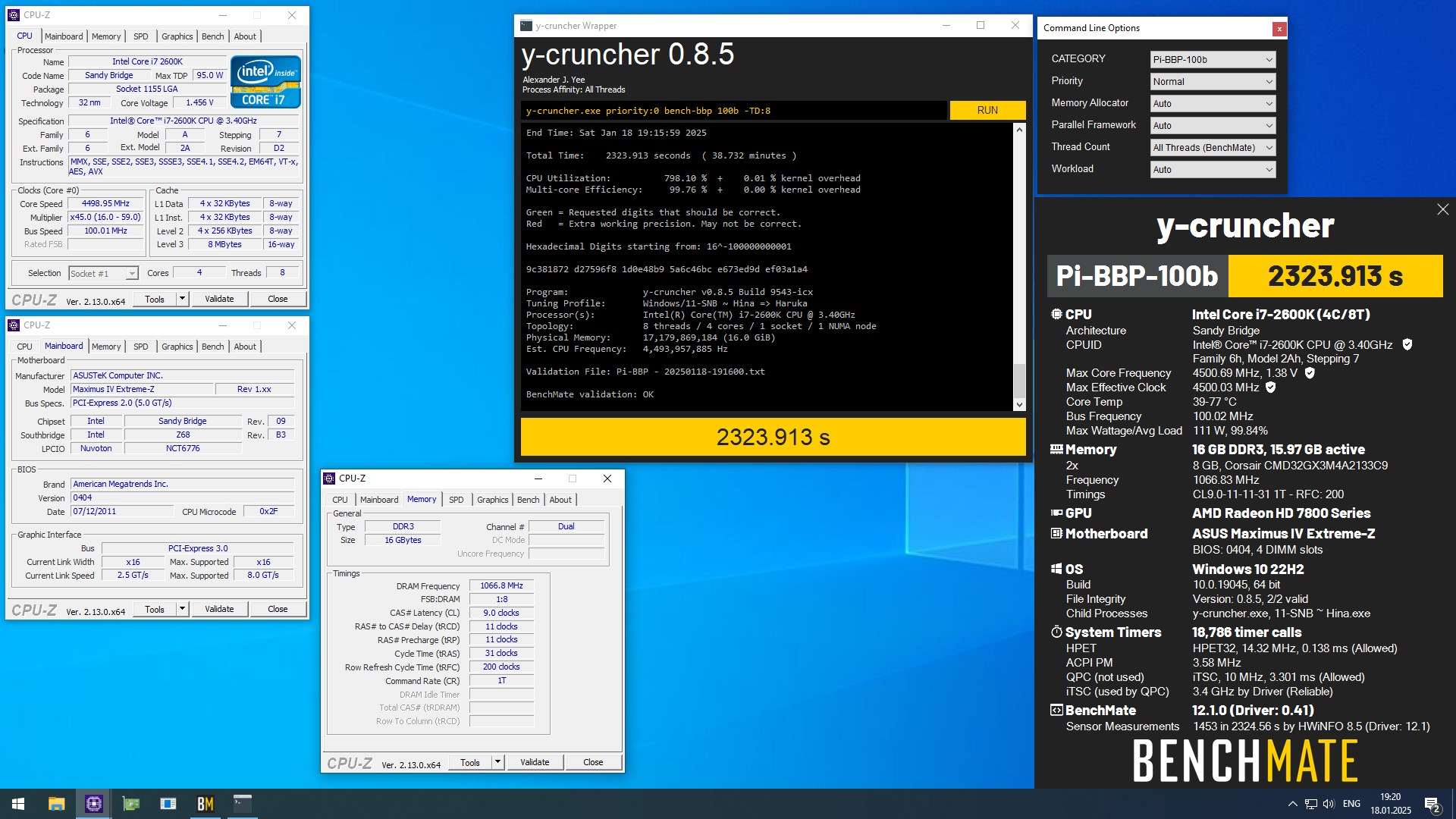Expand the Memory Allocator dropdown
This screenshot has width=1456, height=819.
click(x=1213, y=103)
